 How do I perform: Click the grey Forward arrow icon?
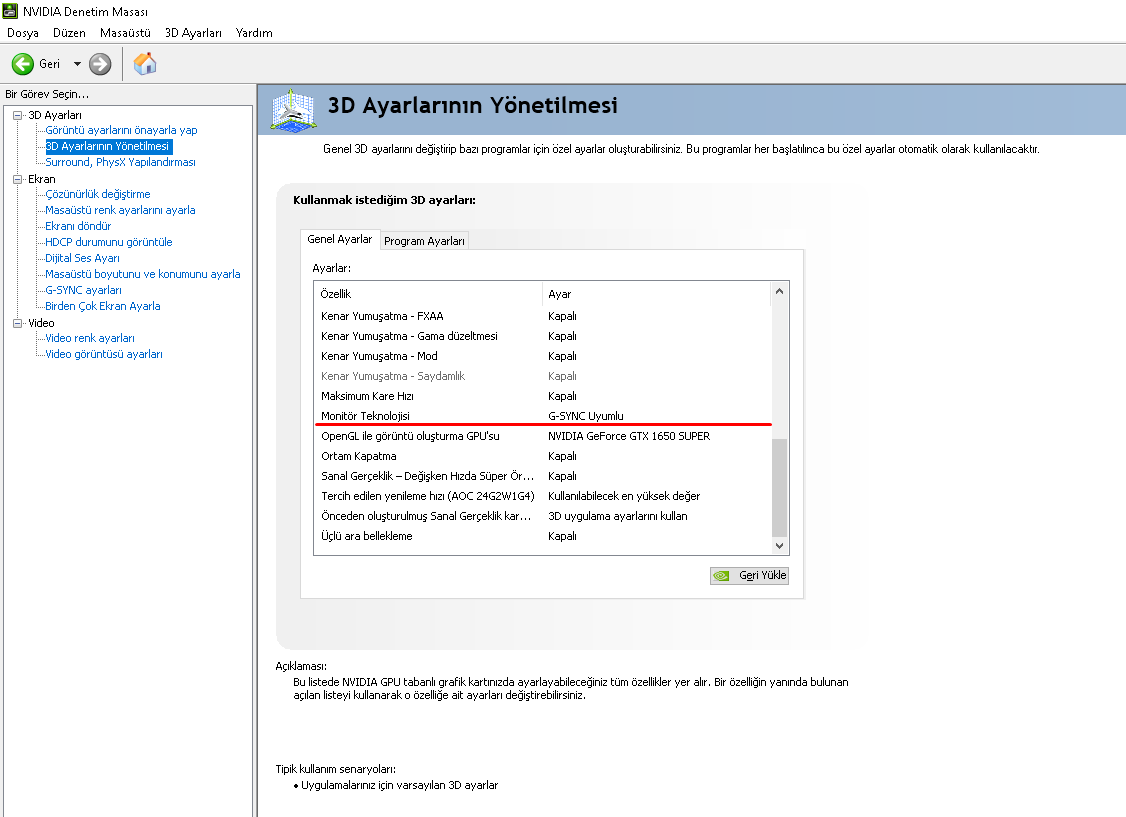pos(100,64)
